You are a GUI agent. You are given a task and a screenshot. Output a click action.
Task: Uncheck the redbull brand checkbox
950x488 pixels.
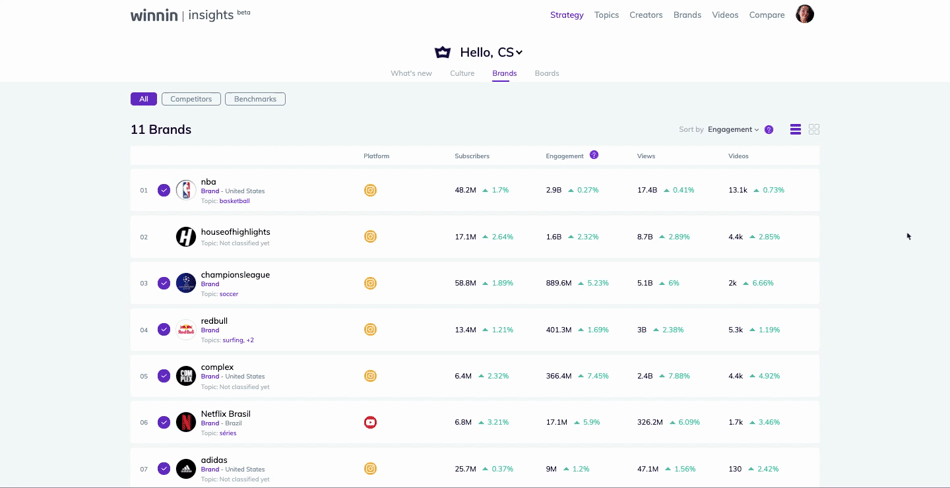(164, 329)
